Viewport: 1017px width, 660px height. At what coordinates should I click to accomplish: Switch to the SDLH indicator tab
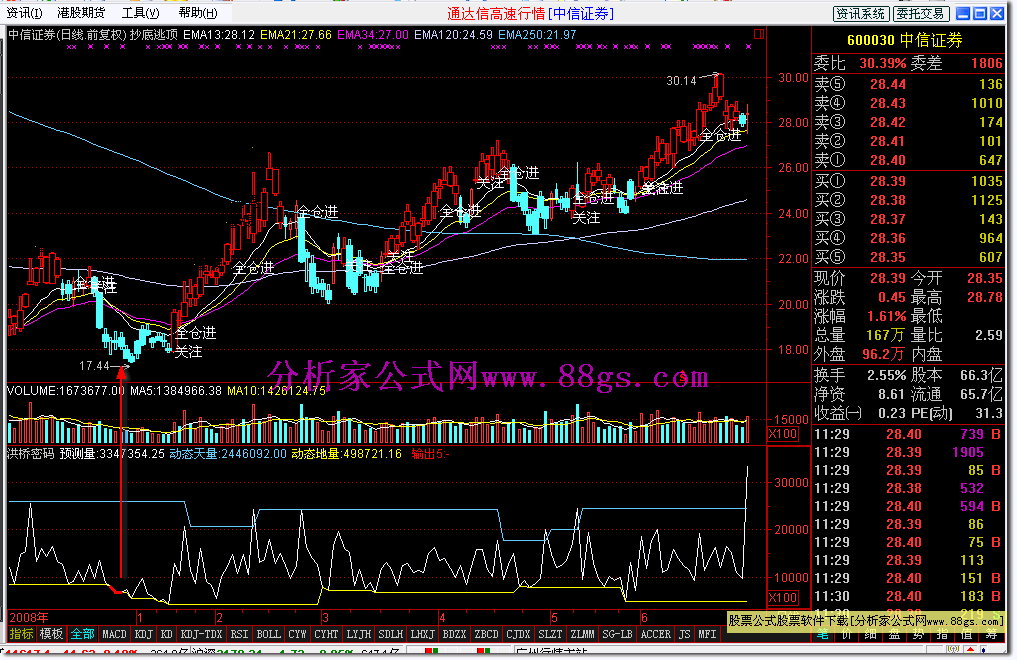tap(390, 634)
